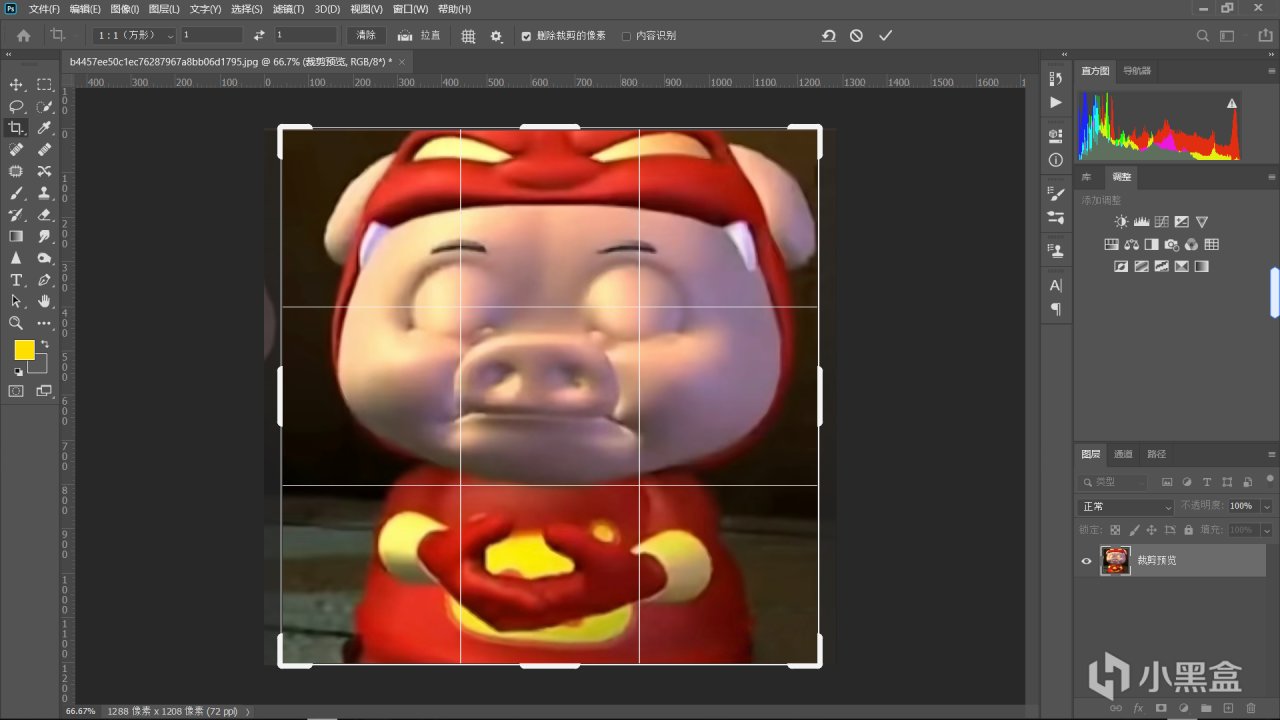
Task: Cancel the current crop operation
Action: tap(856, 35)
